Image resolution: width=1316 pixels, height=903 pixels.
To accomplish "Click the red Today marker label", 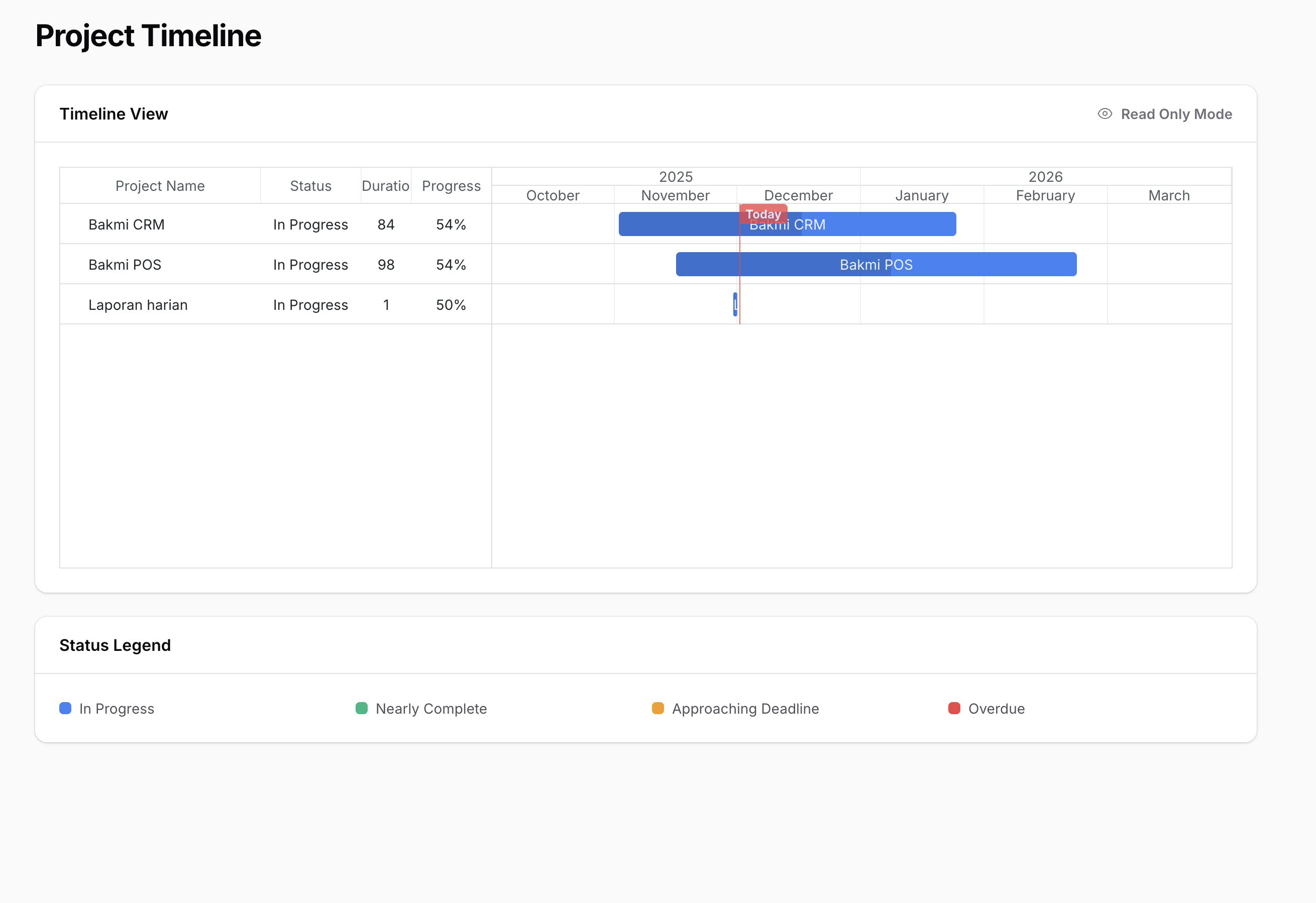I will (x=763, y=213).
